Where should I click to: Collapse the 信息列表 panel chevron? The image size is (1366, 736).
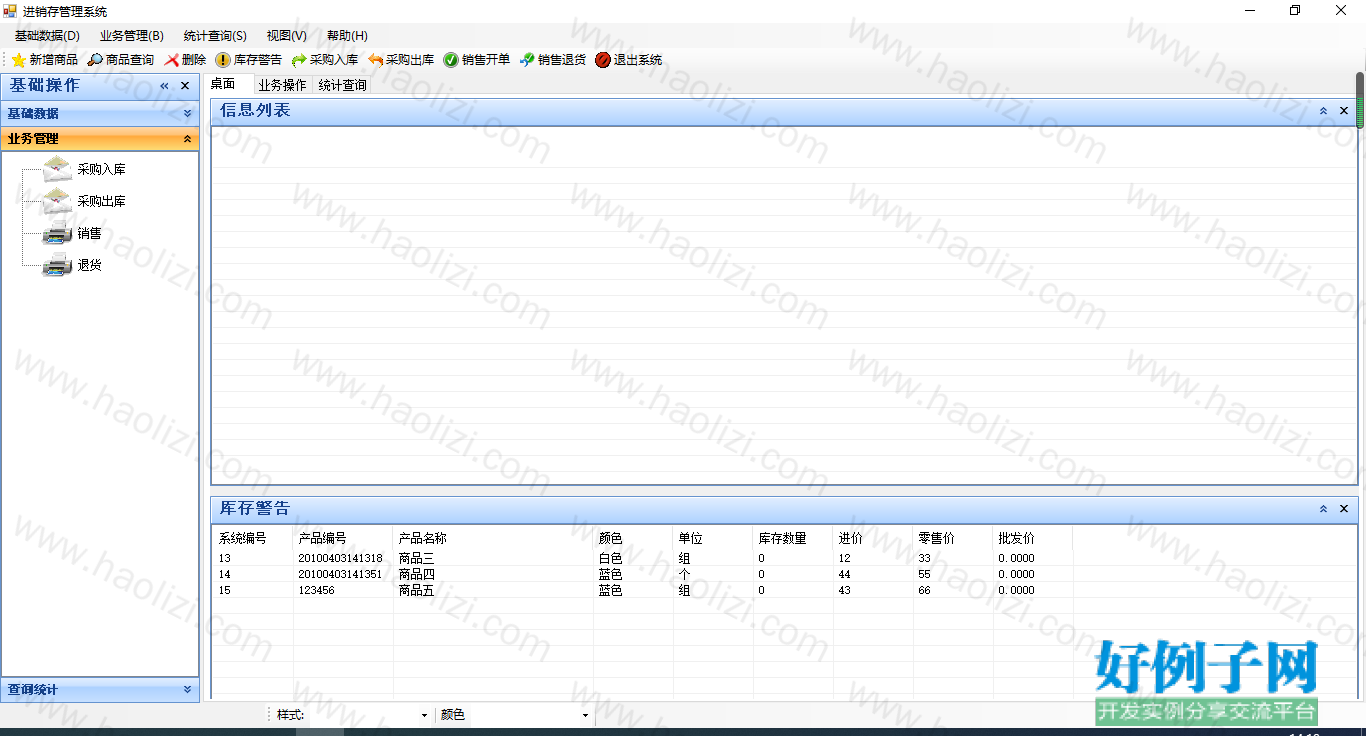point(1323,111)
